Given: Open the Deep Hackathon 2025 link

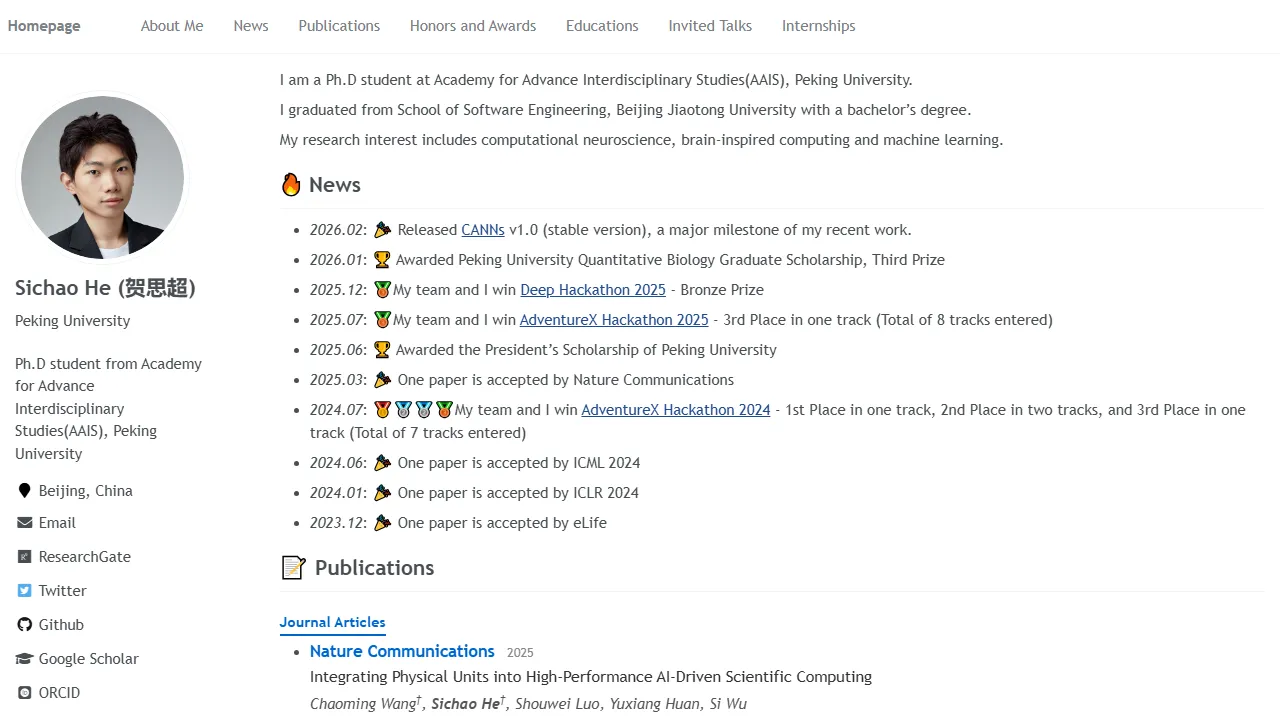Looking at the screenshot, I should click(x=593, y=289).
